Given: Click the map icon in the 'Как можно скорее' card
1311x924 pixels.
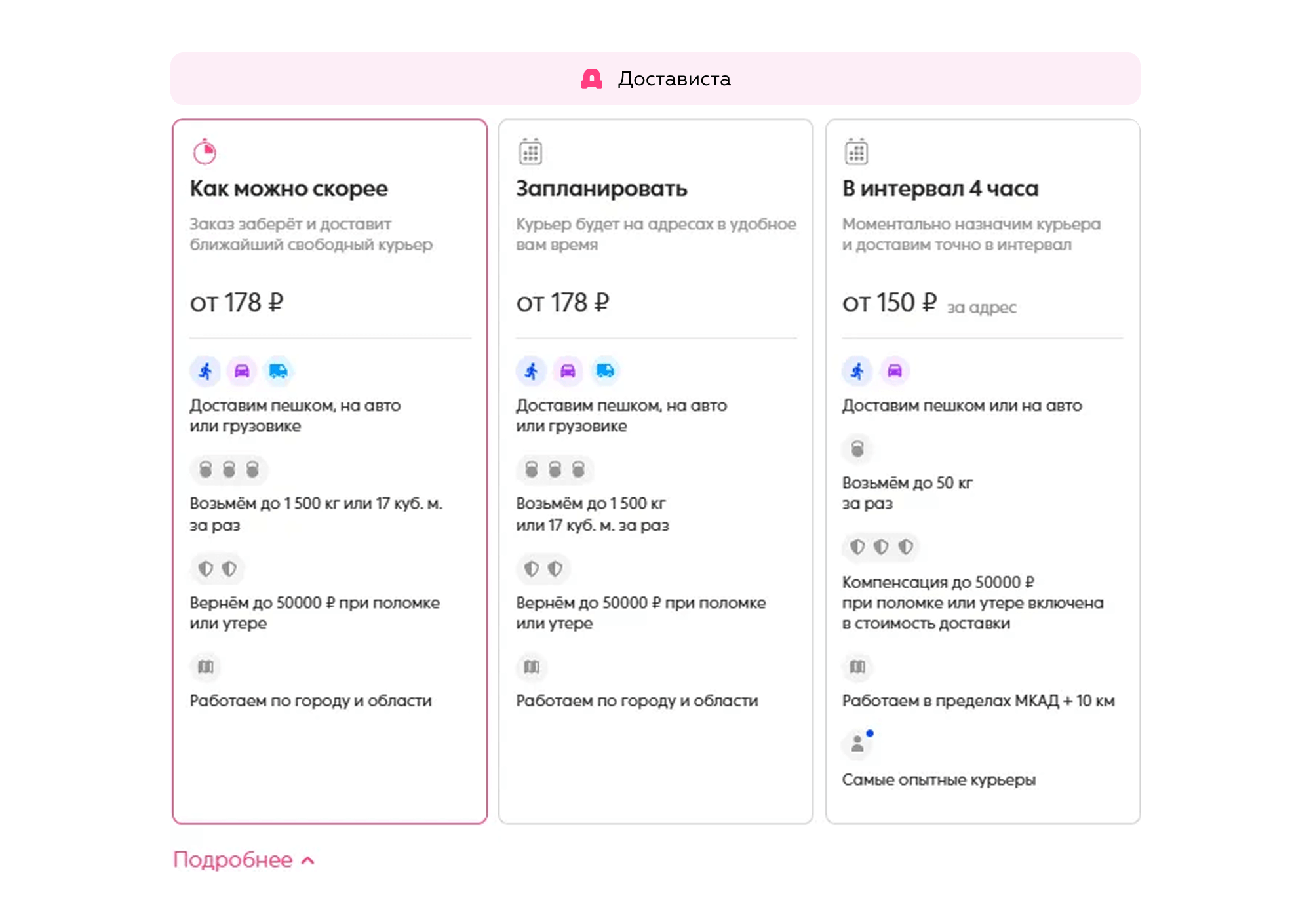Looking at the screenshot, I should 206,667.
